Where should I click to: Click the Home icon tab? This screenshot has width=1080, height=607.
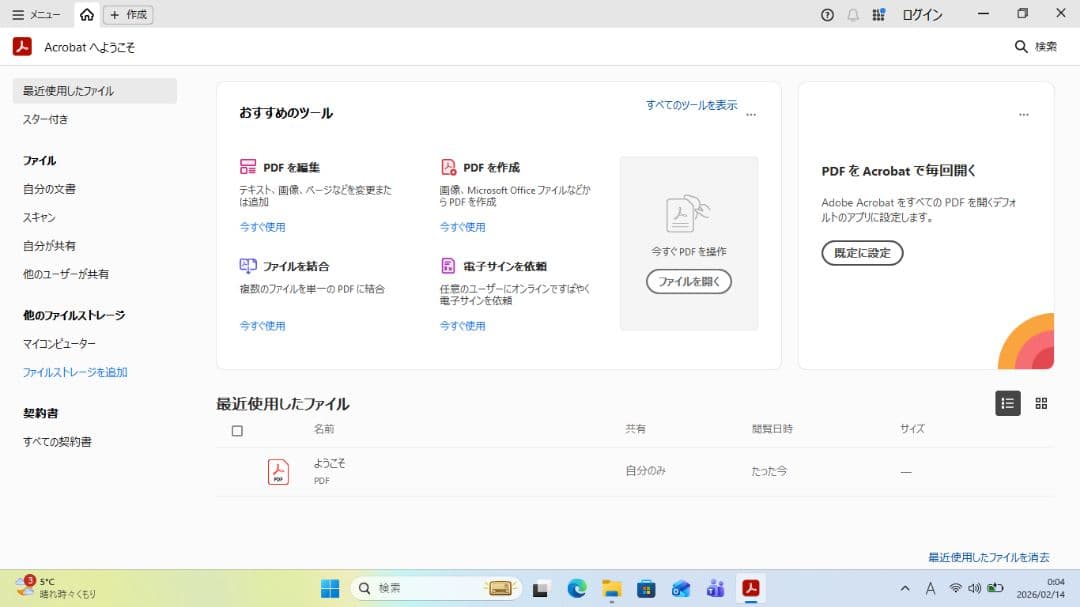[88, 15]
